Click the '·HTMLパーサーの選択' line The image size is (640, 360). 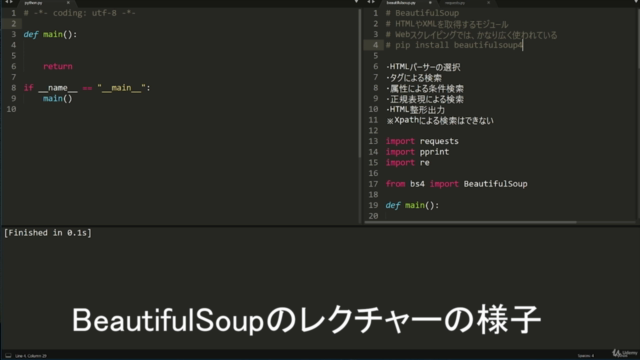(423, 67)
